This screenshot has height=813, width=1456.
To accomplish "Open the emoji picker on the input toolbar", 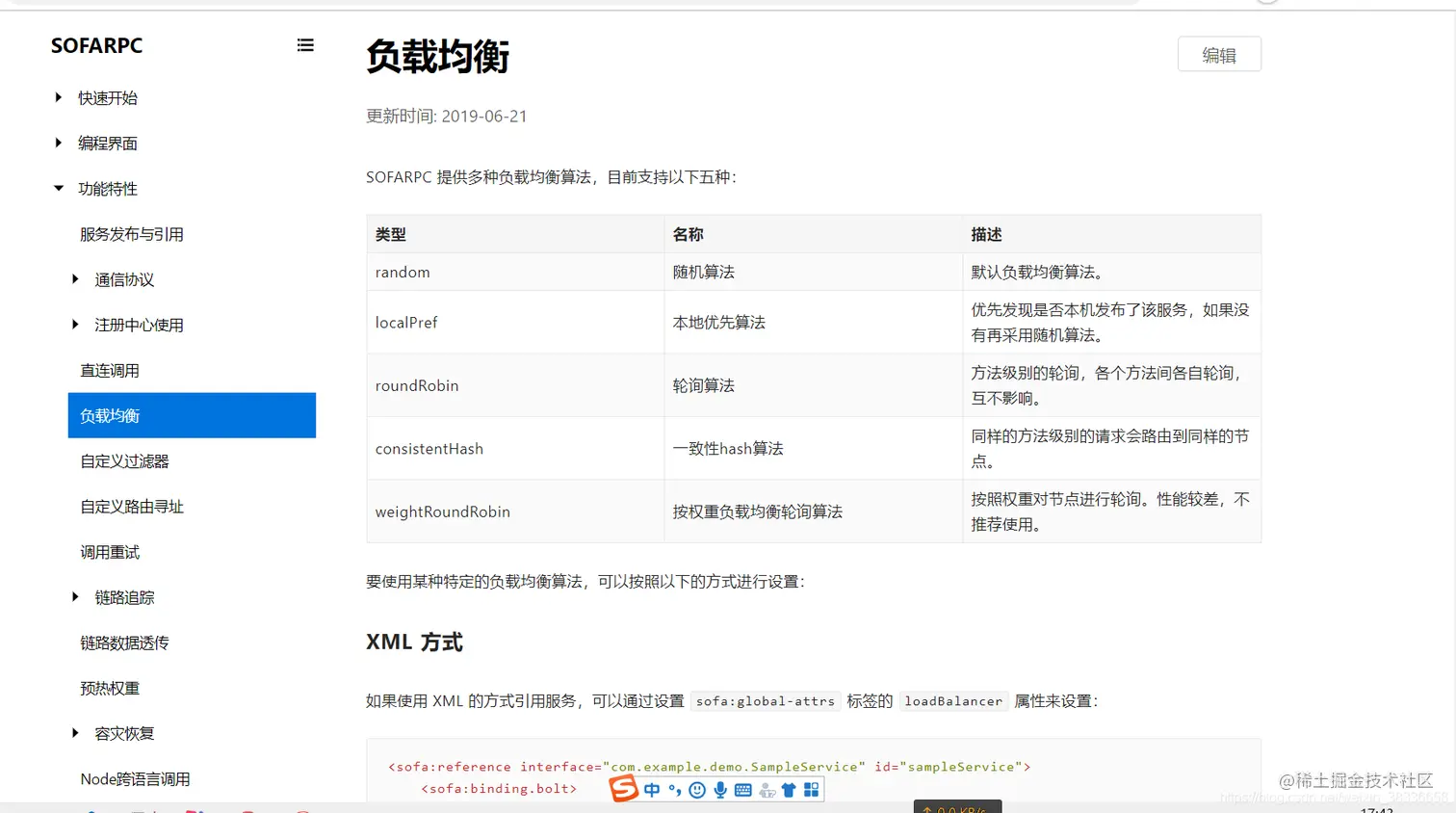I will [x=696, y=789].
